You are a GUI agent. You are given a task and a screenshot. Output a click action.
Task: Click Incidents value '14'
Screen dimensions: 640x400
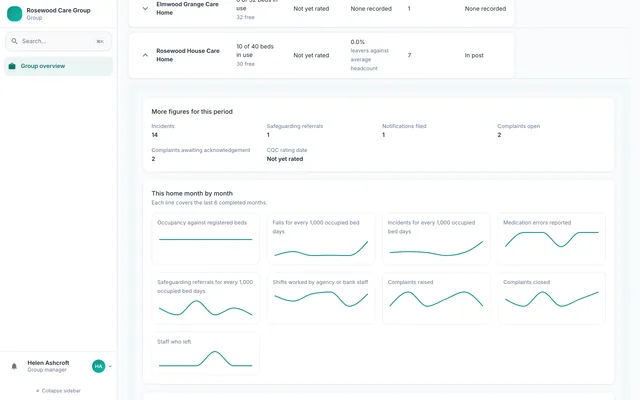coord(155,135)
